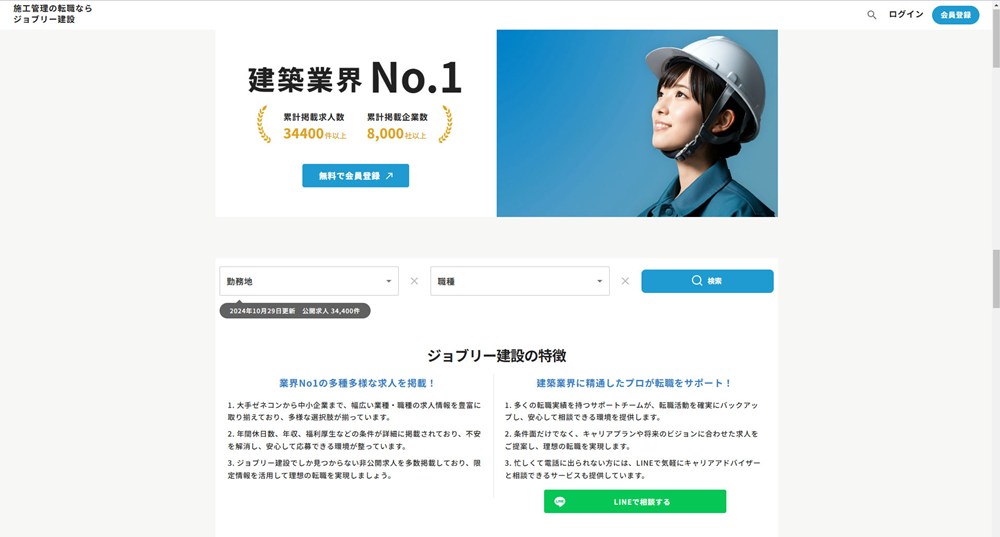Go to 施工管理の転職ならジョブリー建設 site logo
Viewport: 1000px width, 537px height.
tap(52, 14)
